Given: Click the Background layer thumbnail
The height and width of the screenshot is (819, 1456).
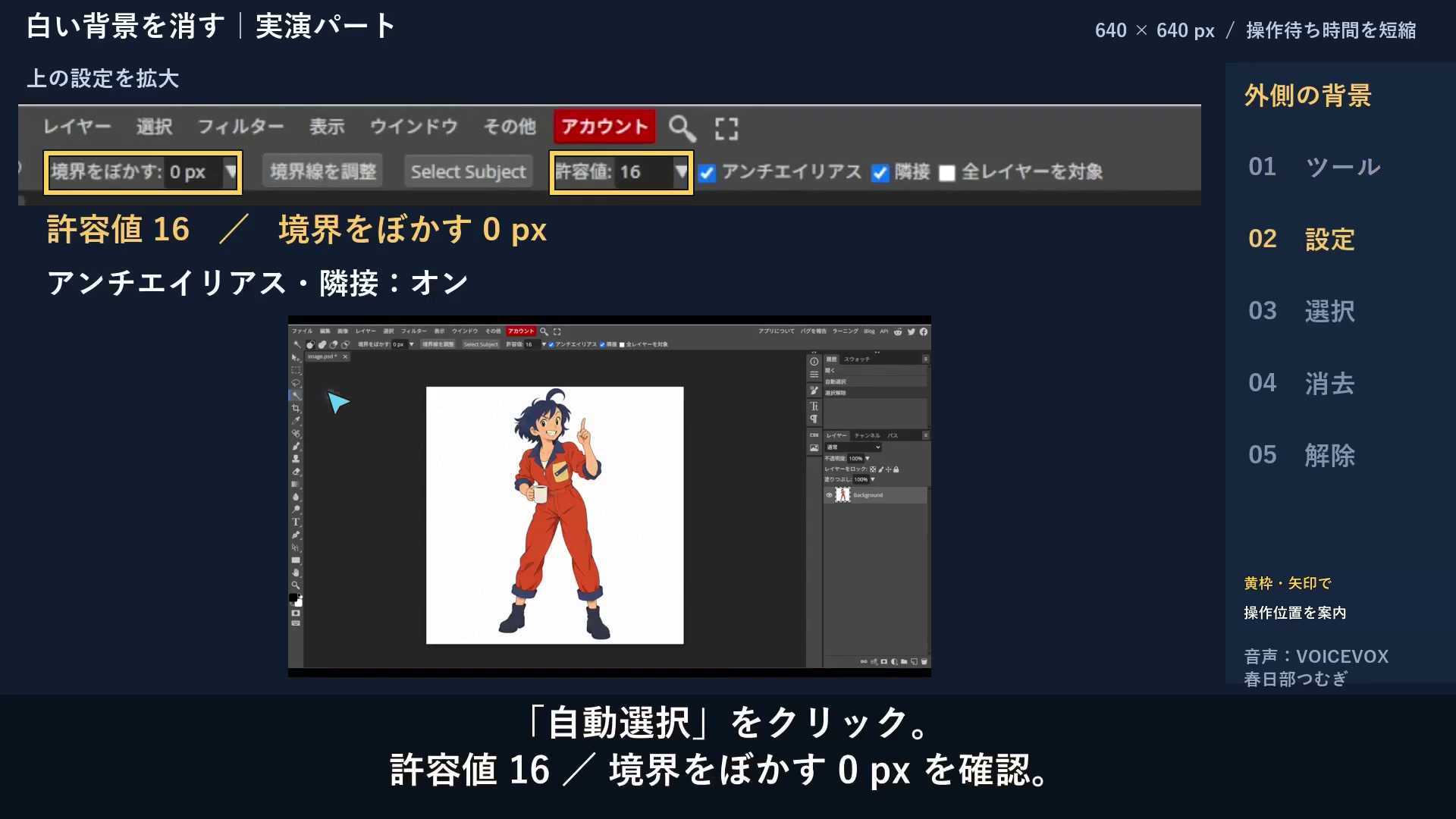Looking at the screenshot, I should [843, 495].
